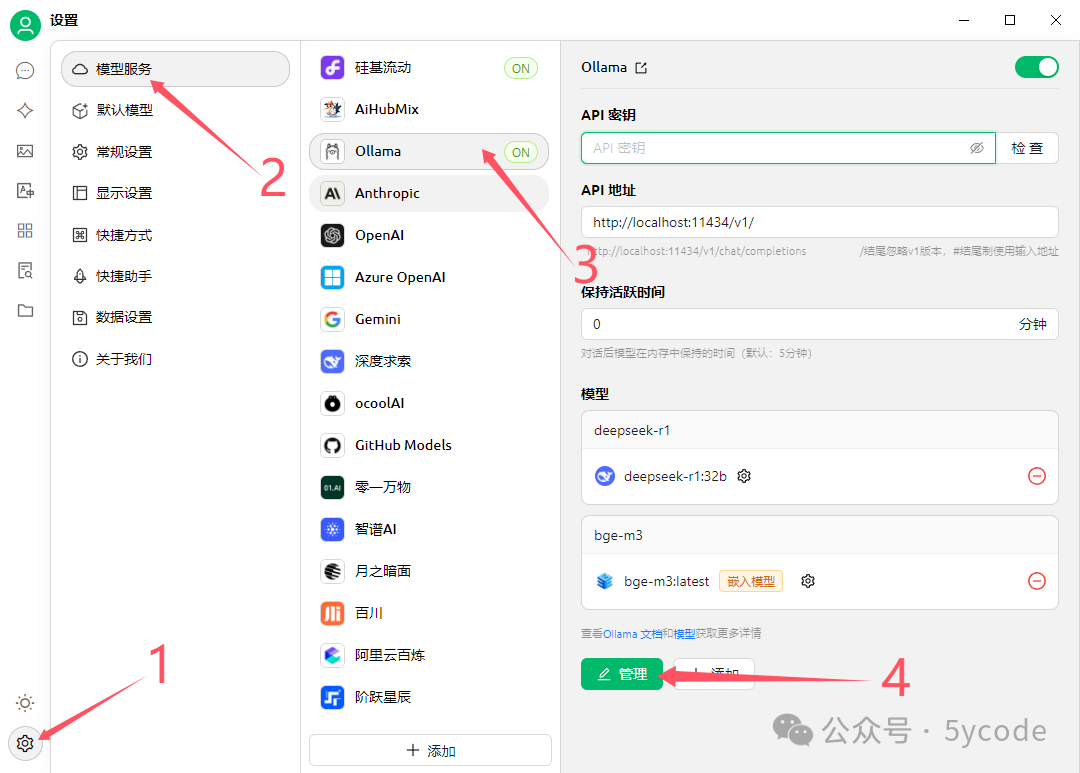Viewport: 1080px width, 773px height.
Task: Open the image painting icon in sidebar
Action: pos(25,151)
